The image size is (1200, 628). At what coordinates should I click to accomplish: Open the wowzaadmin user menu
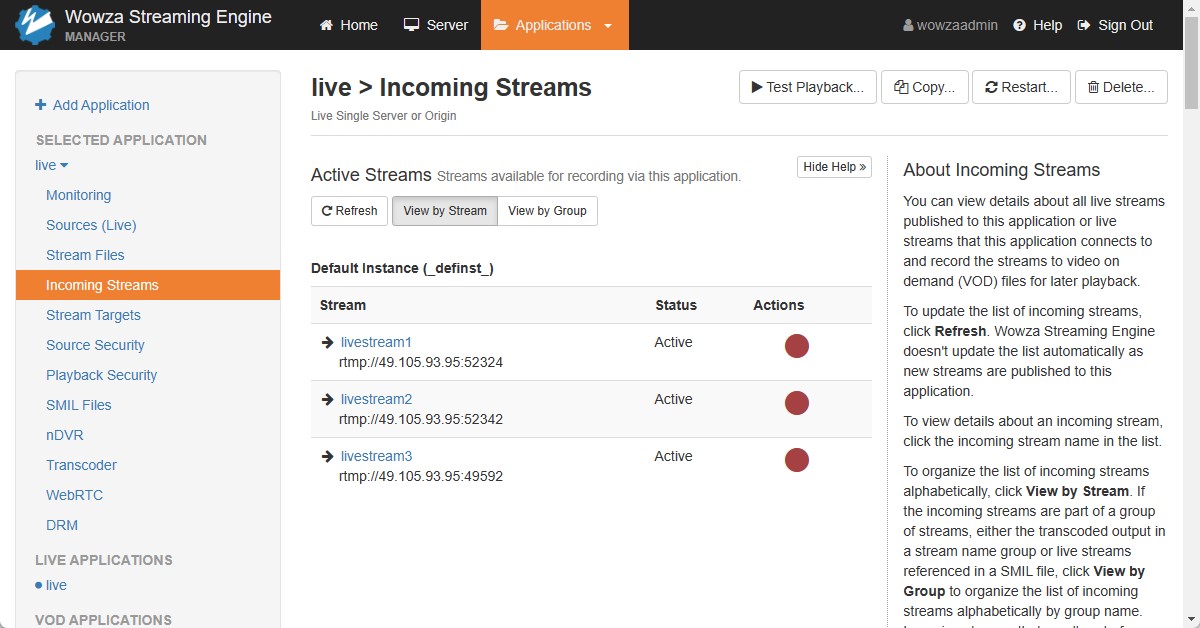click(950, 25)
